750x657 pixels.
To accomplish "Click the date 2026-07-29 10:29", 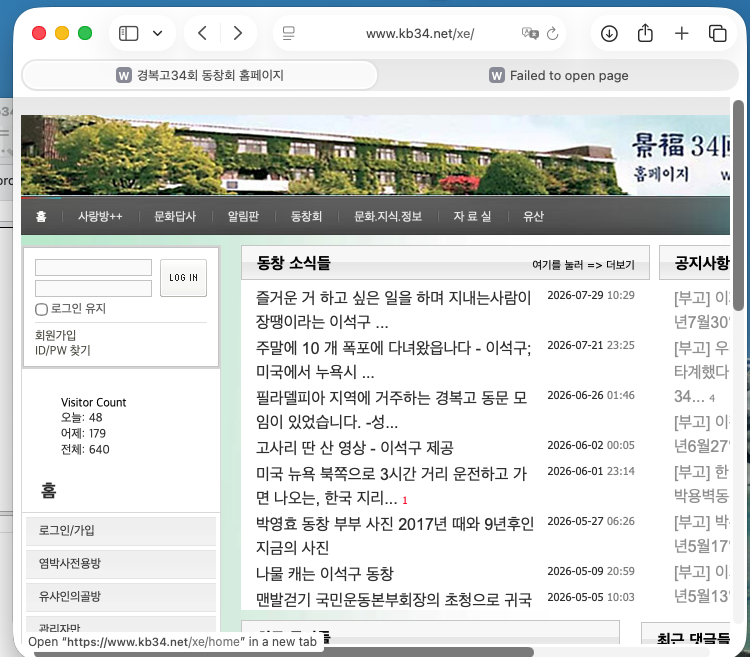I will tap(591, 295).
